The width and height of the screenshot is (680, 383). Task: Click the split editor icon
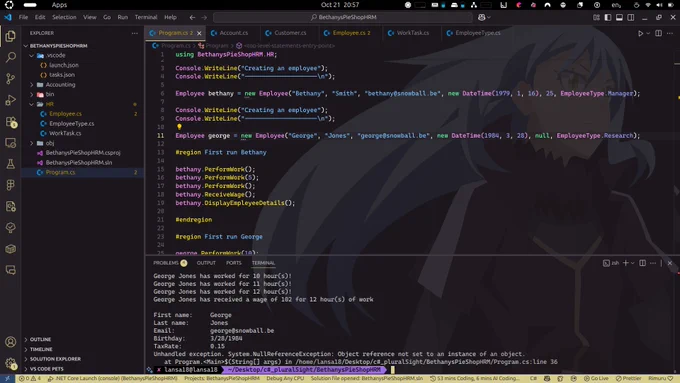pyautogui.click(x=658, y=33)
